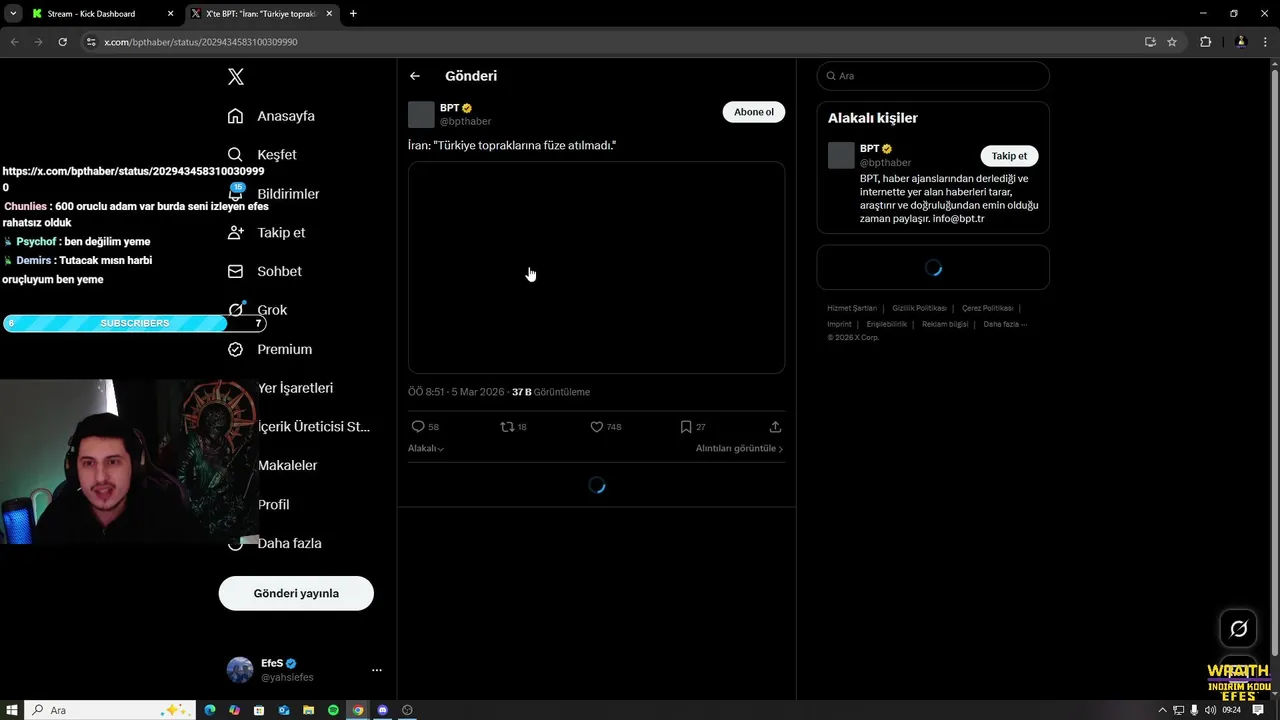Click the Ara search field on X
Image resolution: width=1280 pixels, height=720 pixels.
[933, 76]
